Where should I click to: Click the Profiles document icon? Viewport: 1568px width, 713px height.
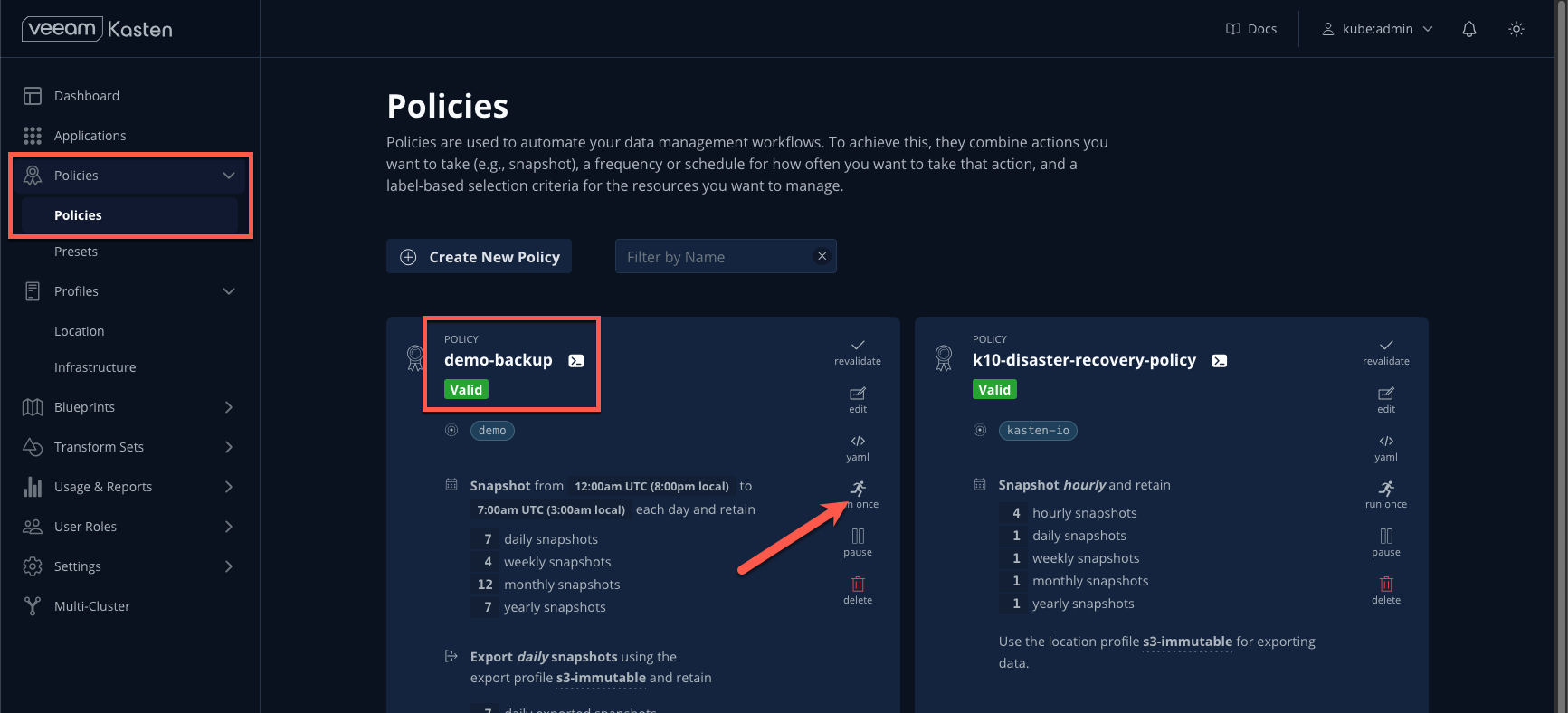pos(33,291)
